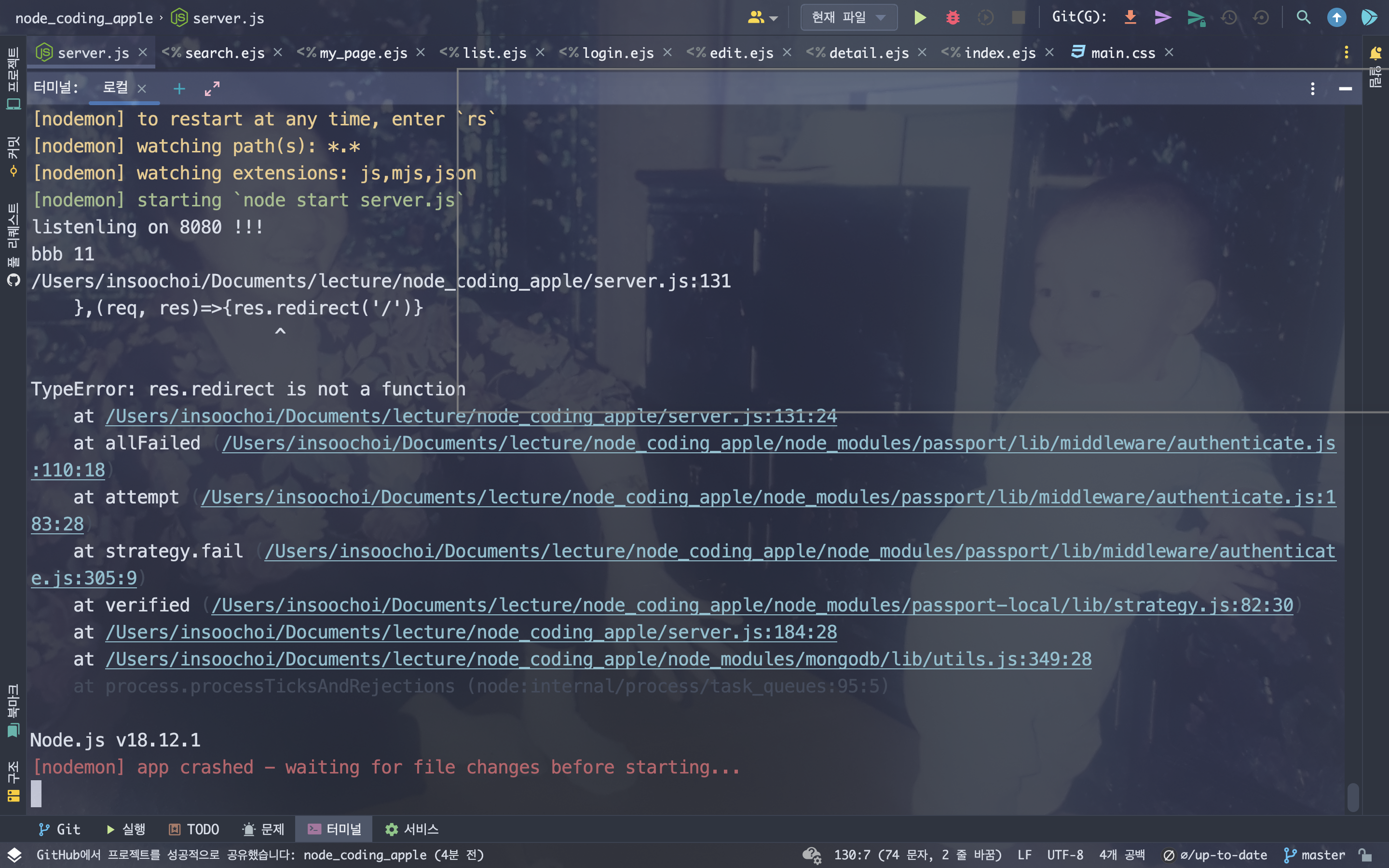
Task: Open the Structure tool window
Action: (x=13, y=781)
